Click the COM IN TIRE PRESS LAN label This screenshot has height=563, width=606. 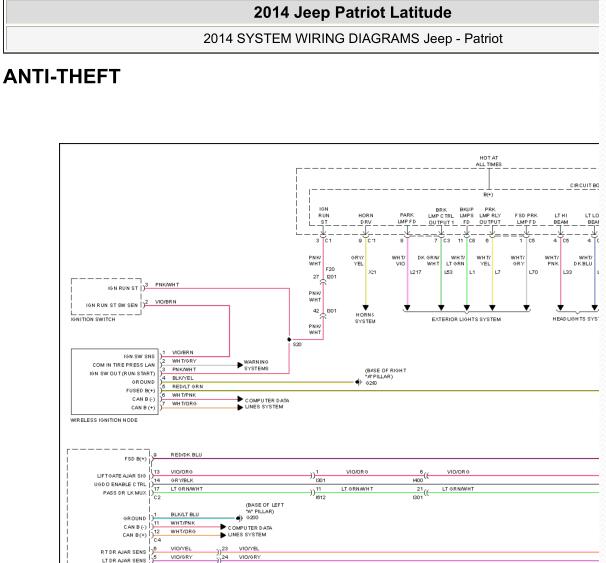[x=124, y=365]
